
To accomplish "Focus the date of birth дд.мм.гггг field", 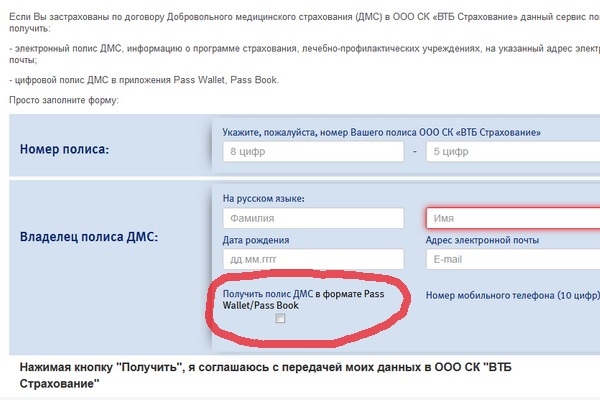I will coord(313,259).
